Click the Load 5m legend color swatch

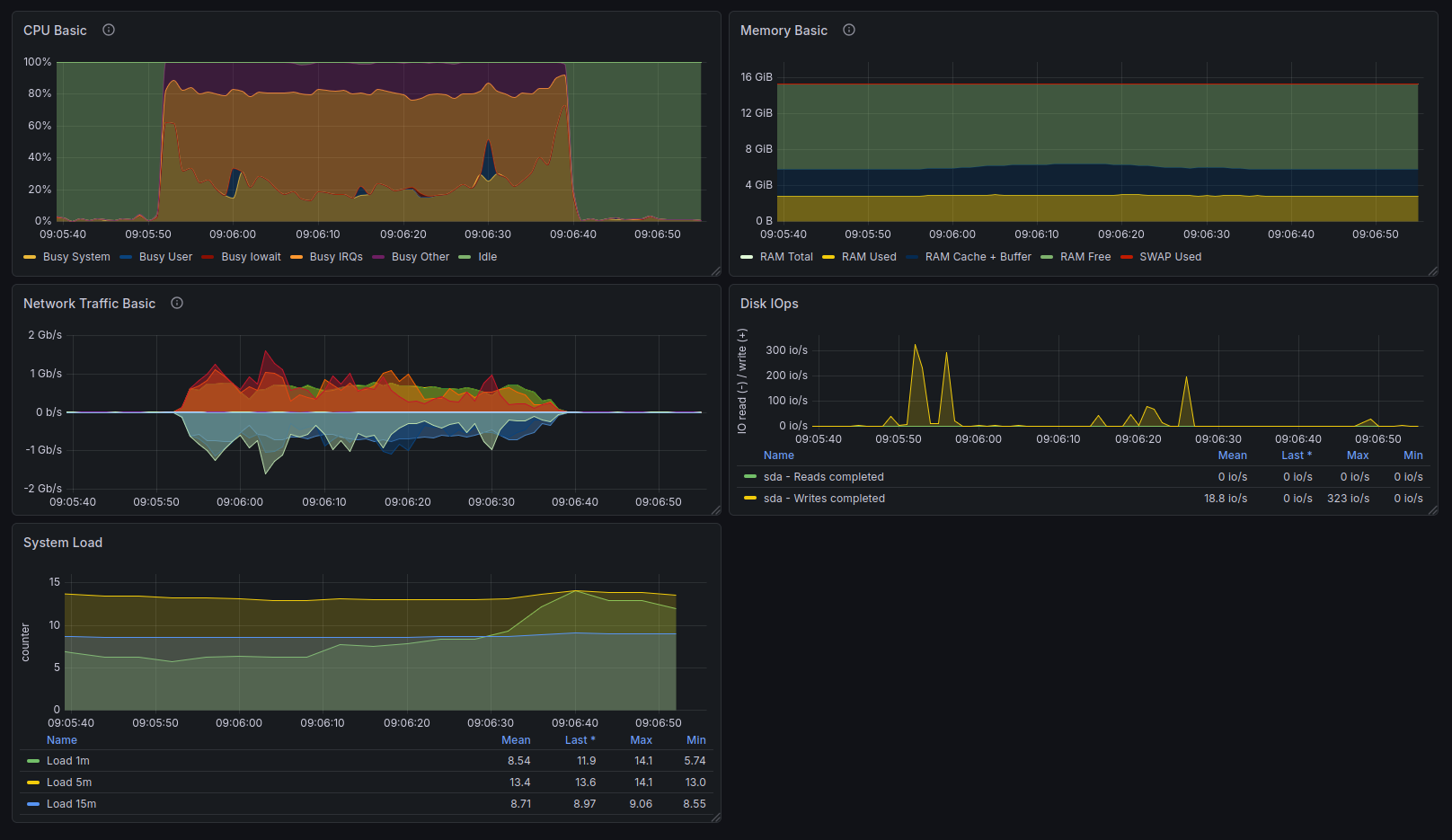(x=33, y=783)
